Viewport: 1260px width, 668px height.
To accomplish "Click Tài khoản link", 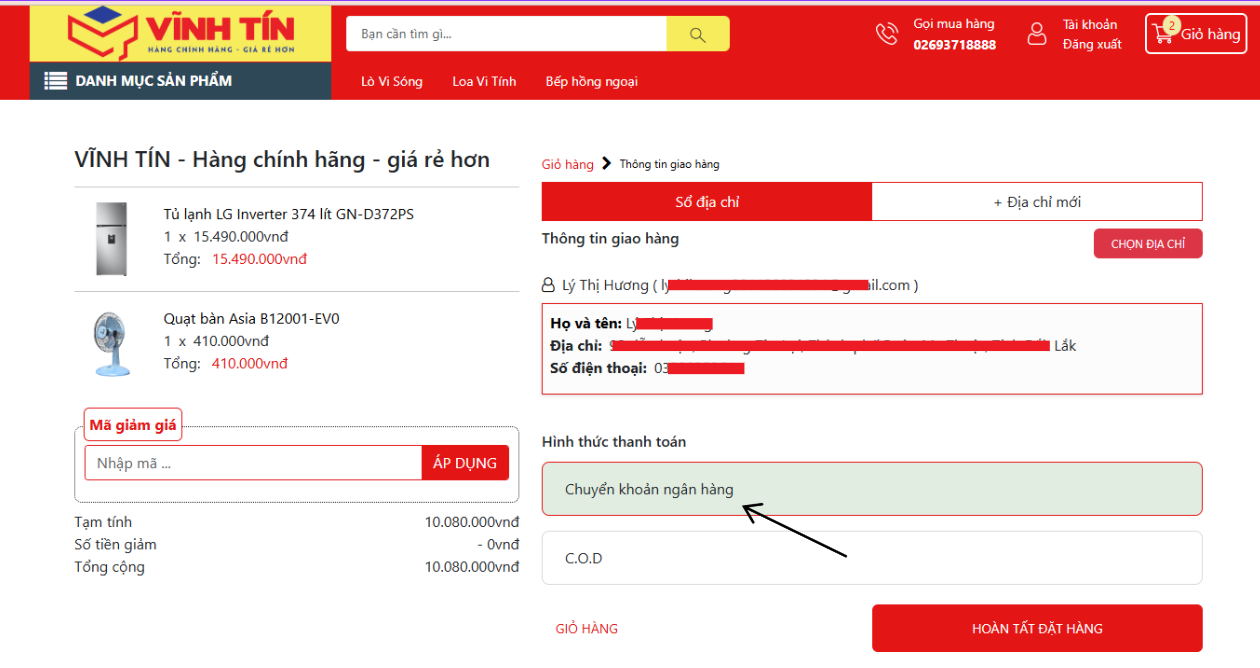I will 1090,24.
